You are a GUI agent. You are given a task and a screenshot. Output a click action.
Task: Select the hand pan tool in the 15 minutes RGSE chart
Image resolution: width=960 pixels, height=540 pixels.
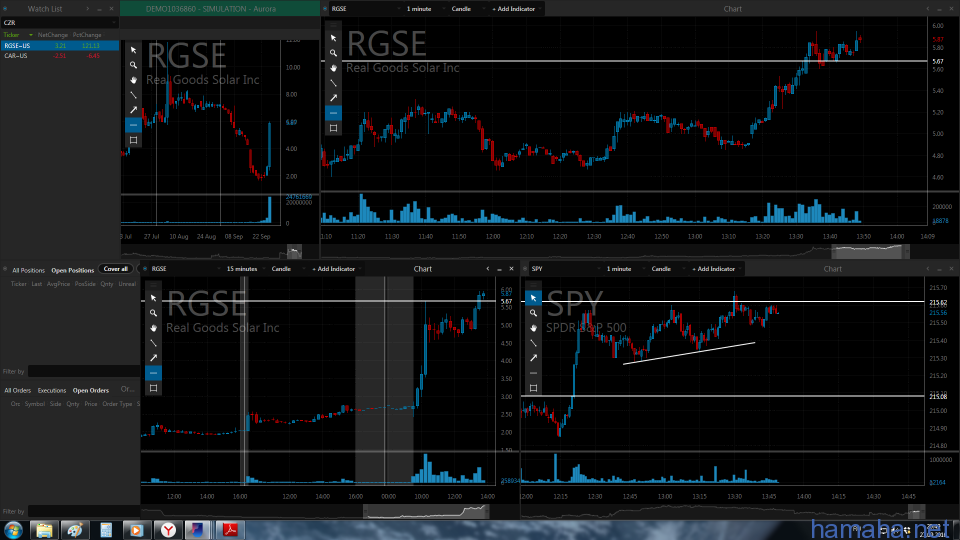pos(153,328)
